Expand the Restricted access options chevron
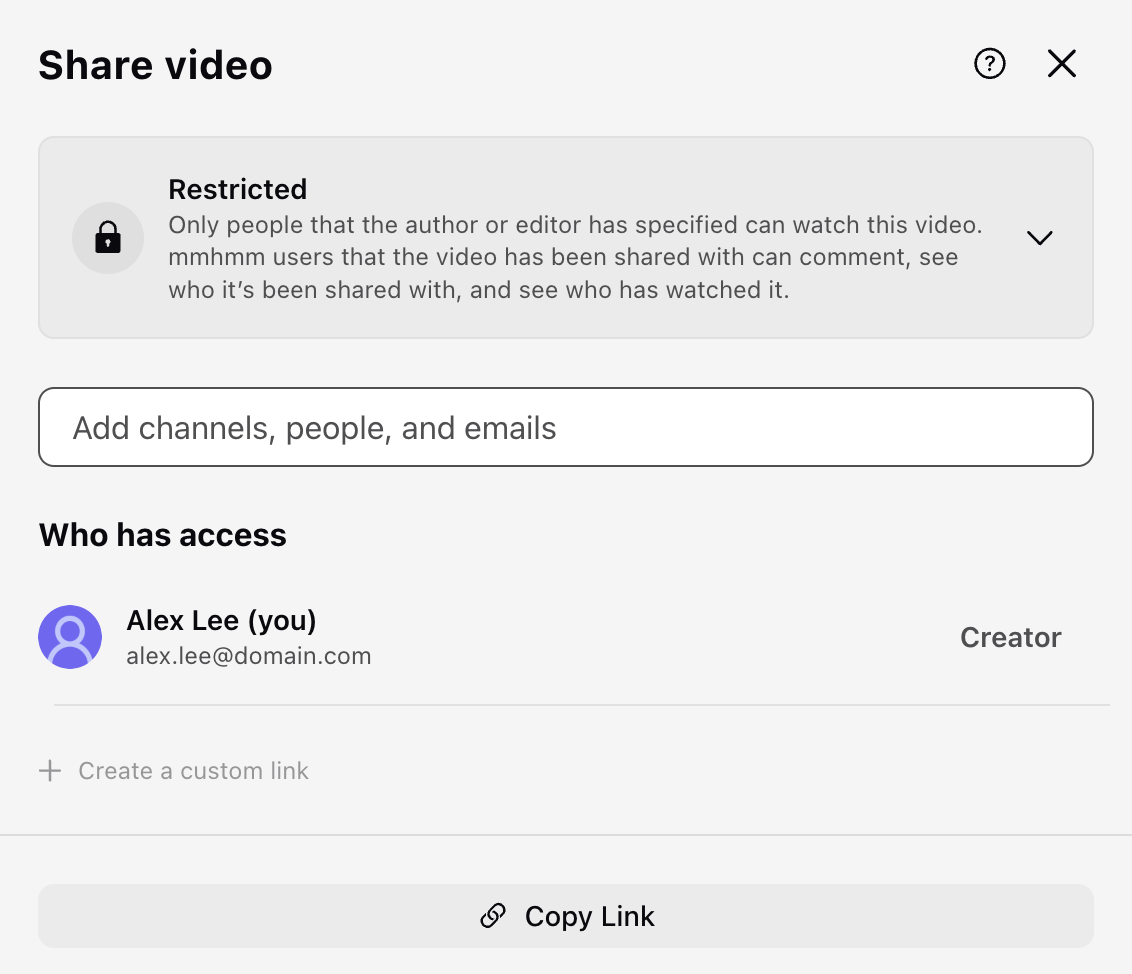 tap(1039, 238)
